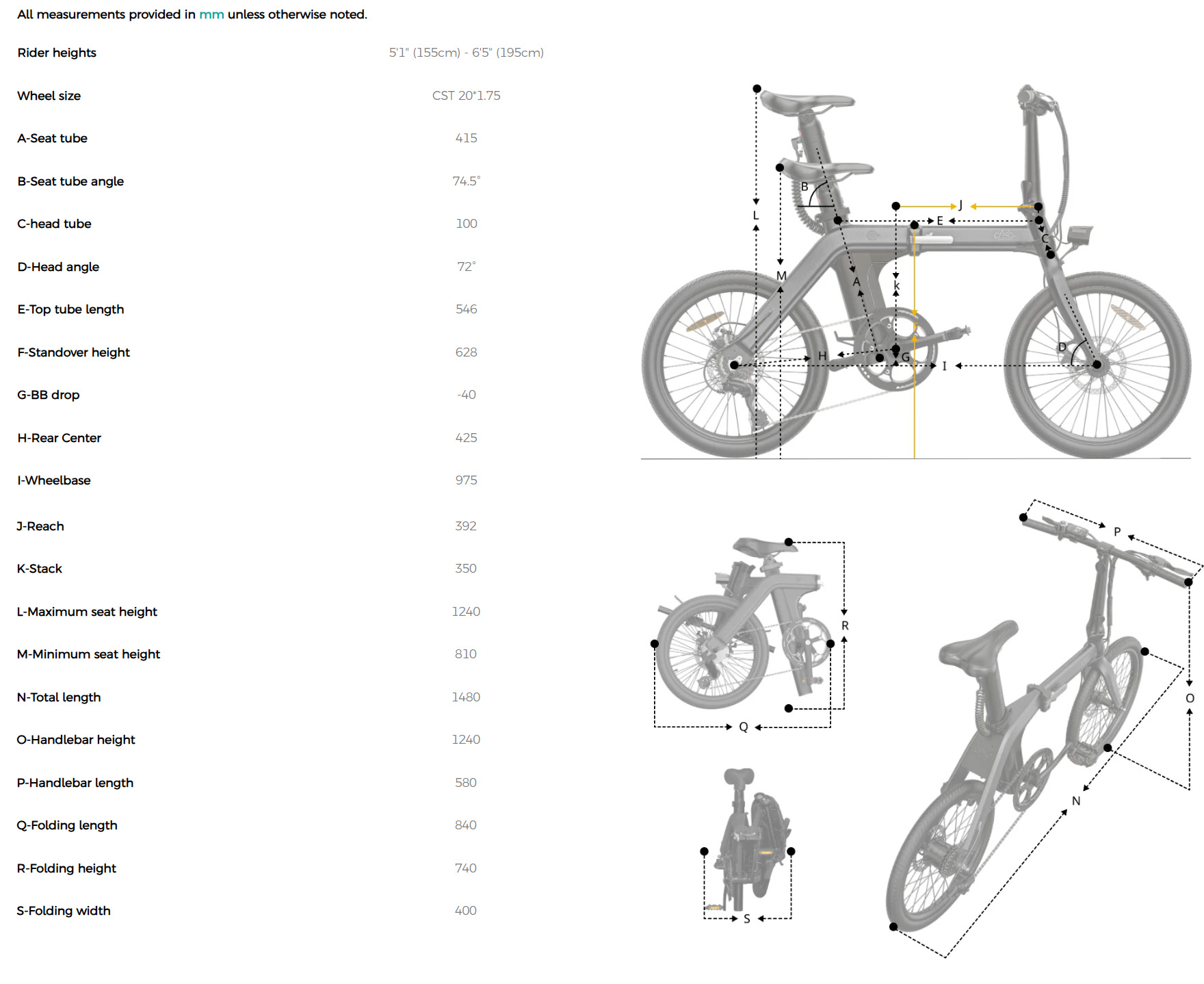The height and width of the screenshot is (984, 1204).
Task: Click the letter L on the seat height line
Action: [x=756, y=216]
